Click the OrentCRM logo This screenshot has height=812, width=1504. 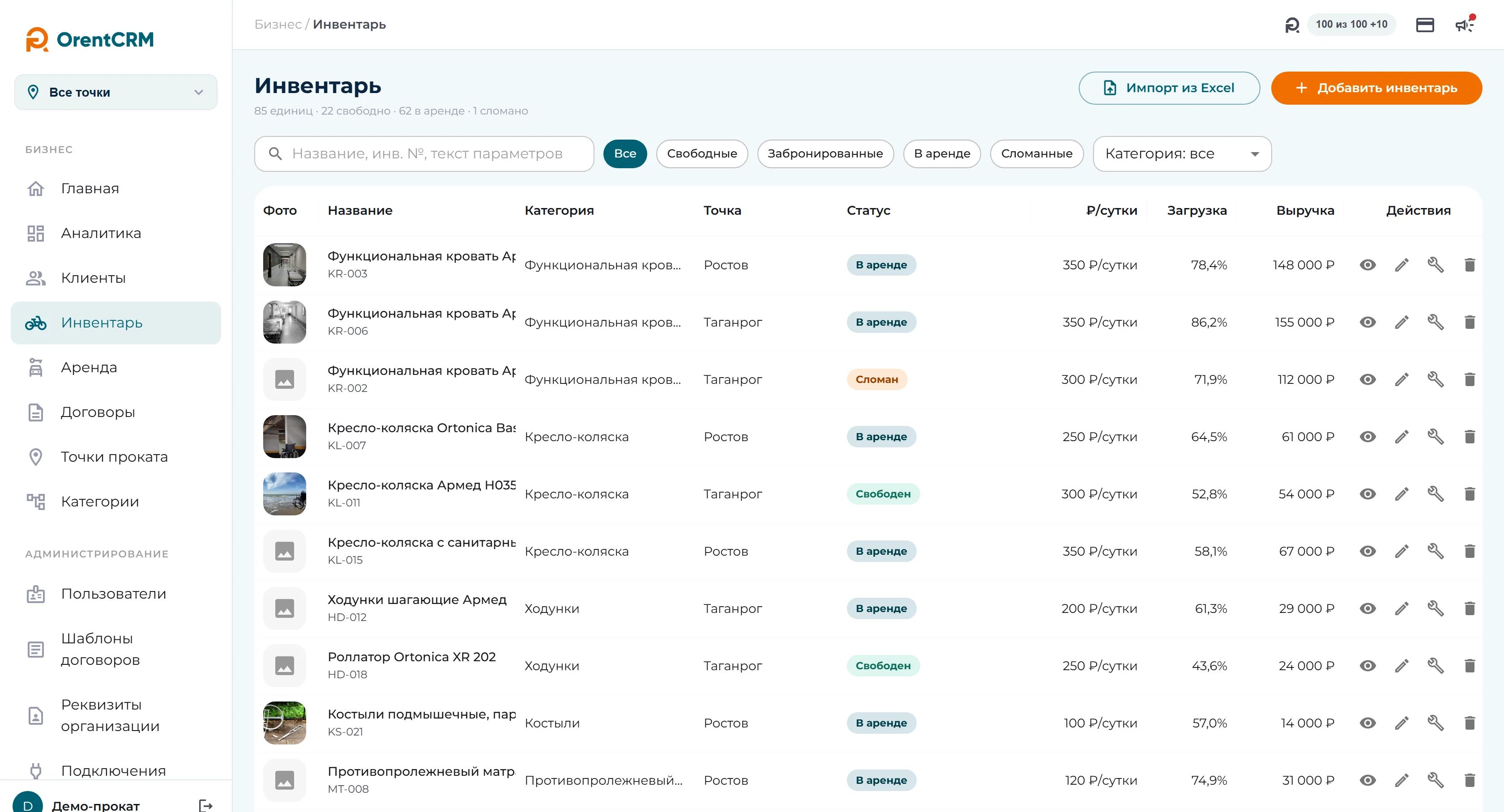coord(90,39)
